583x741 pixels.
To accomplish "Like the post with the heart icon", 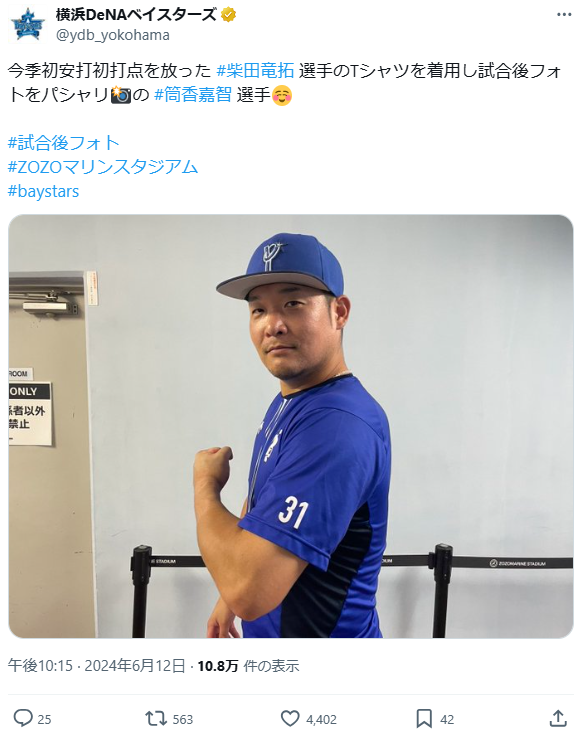I will pos(290,718).
